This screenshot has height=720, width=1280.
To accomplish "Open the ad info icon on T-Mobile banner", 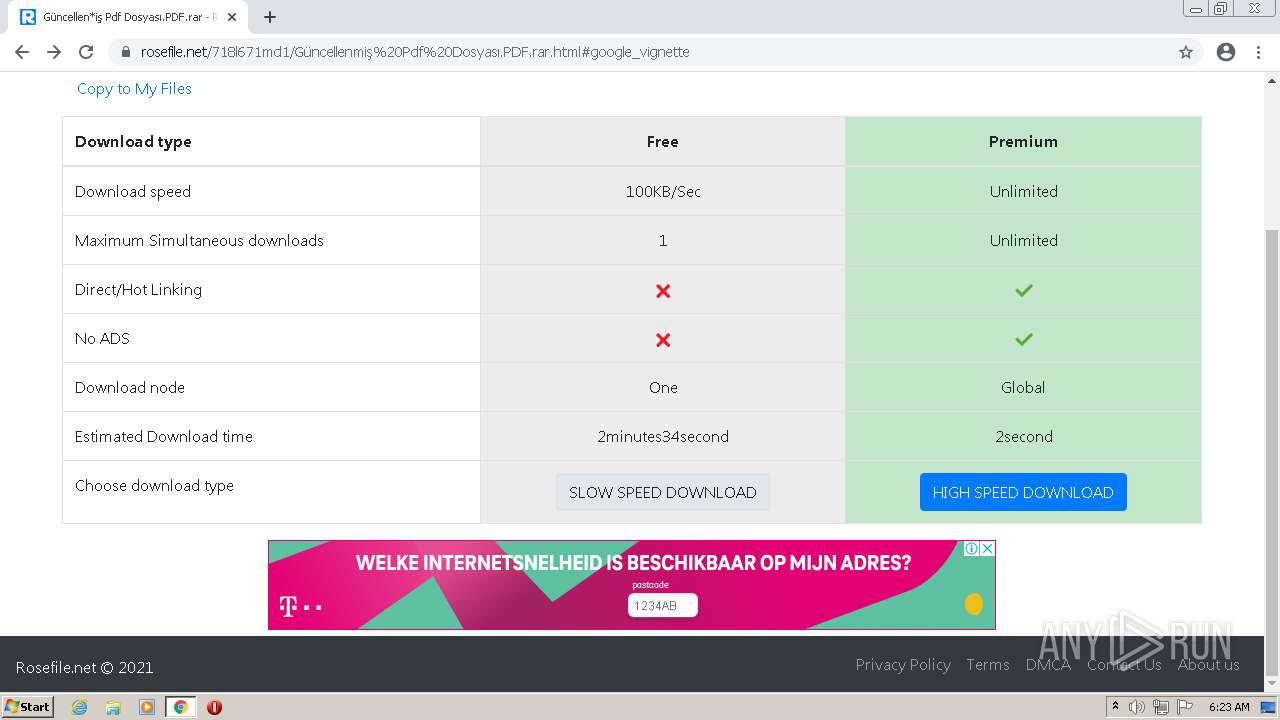I will [x=971, y=548].
